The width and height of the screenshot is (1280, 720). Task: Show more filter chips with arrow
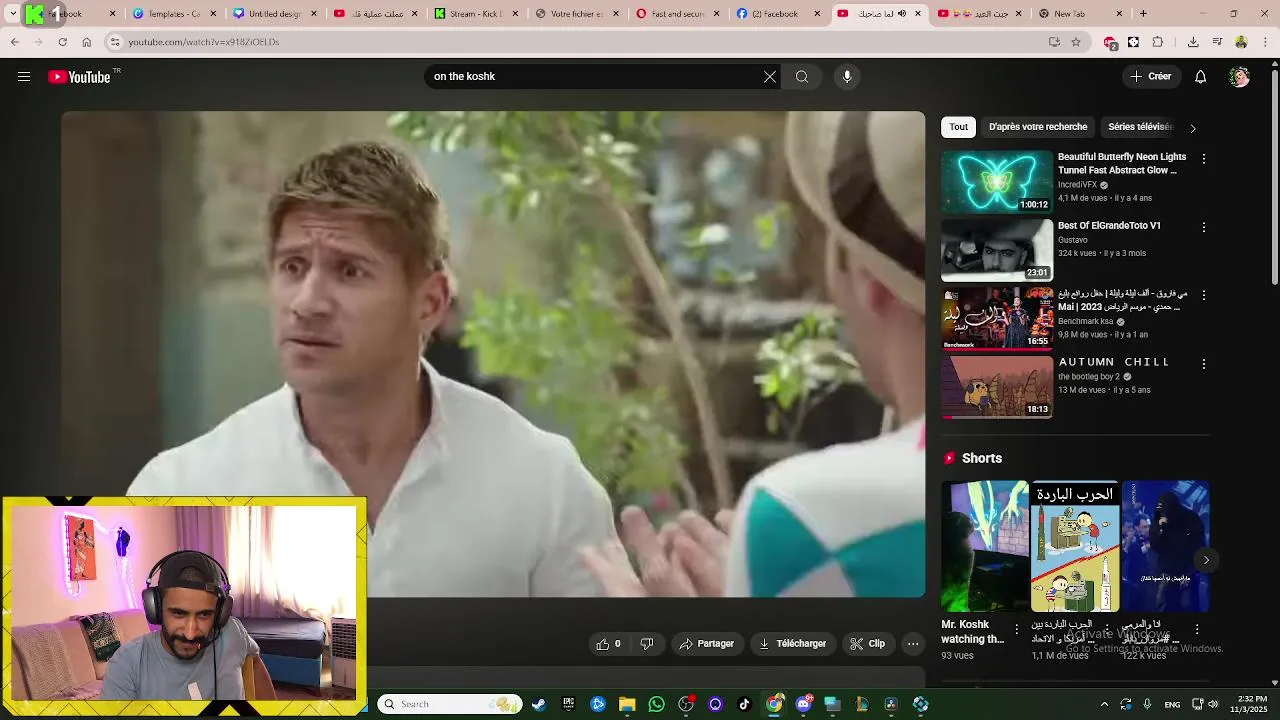[x=1192, y=128]
